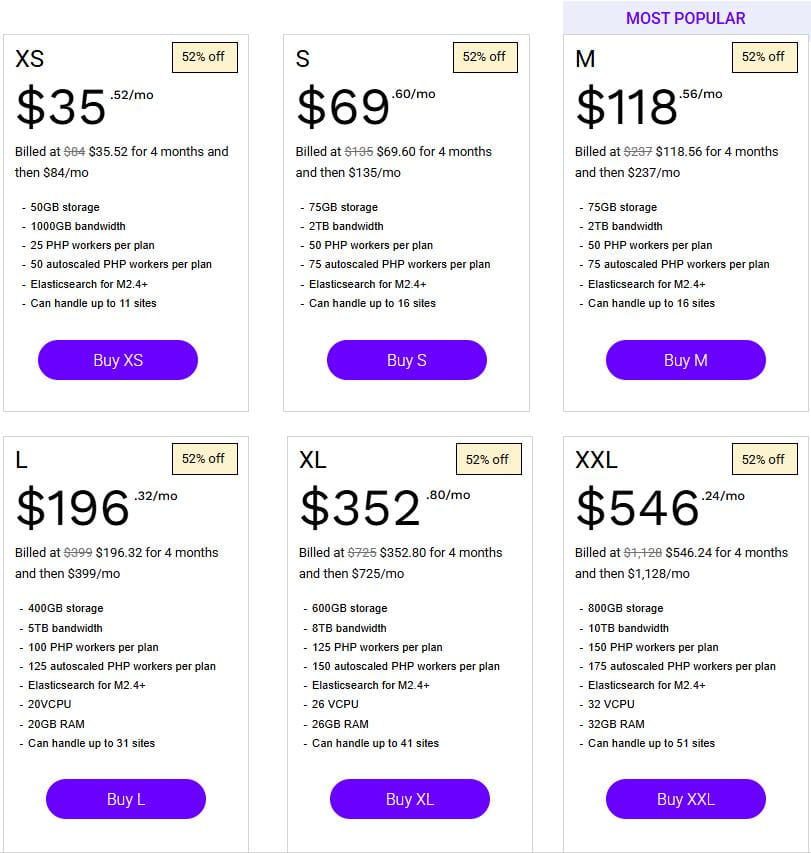Select the $118 price on the M plan
Viewport: 811px width, 853px height.
[x=628, y=107]
